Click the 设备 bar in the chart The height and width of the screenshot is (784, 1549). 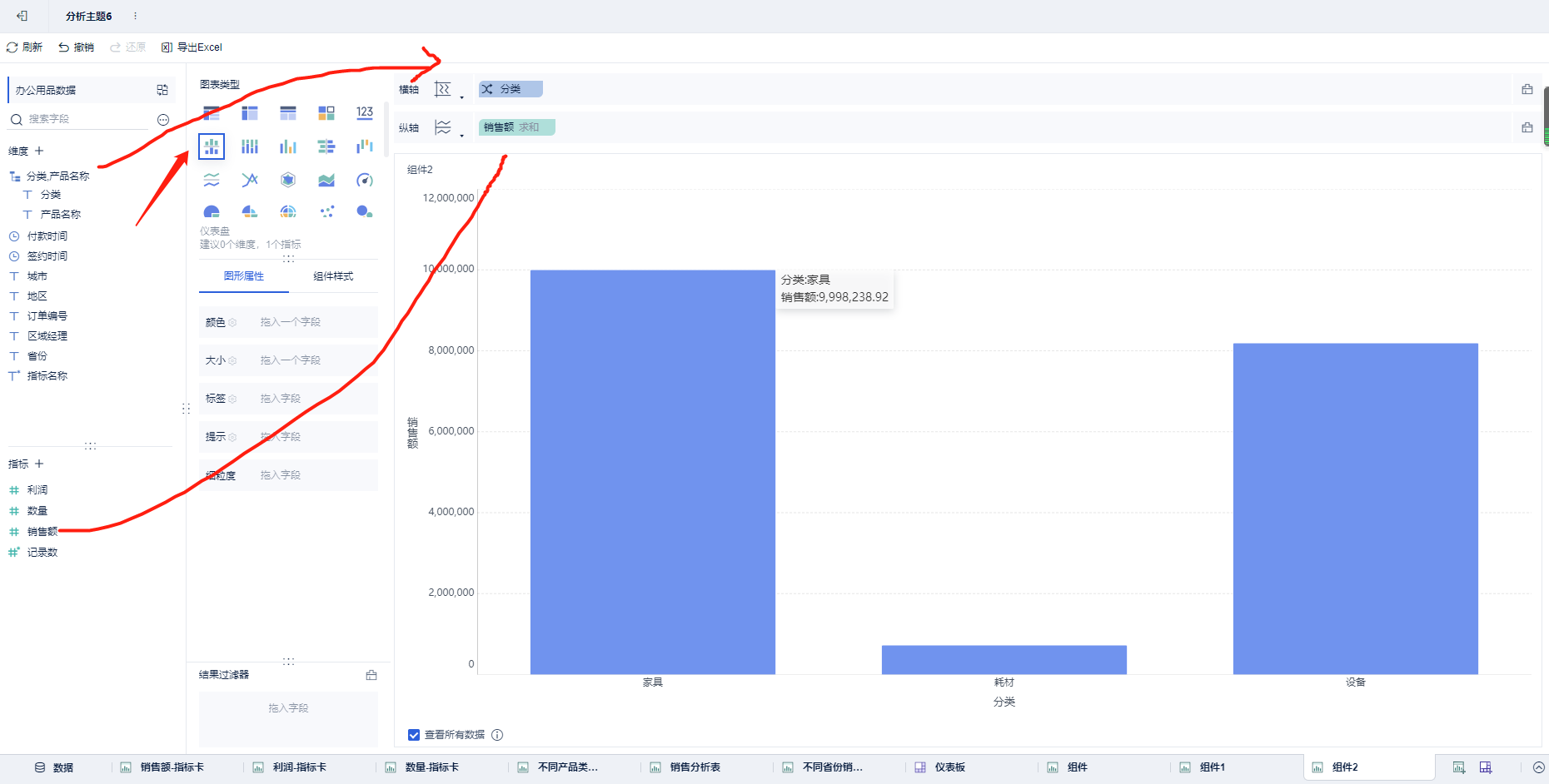tap(1356, 509)
